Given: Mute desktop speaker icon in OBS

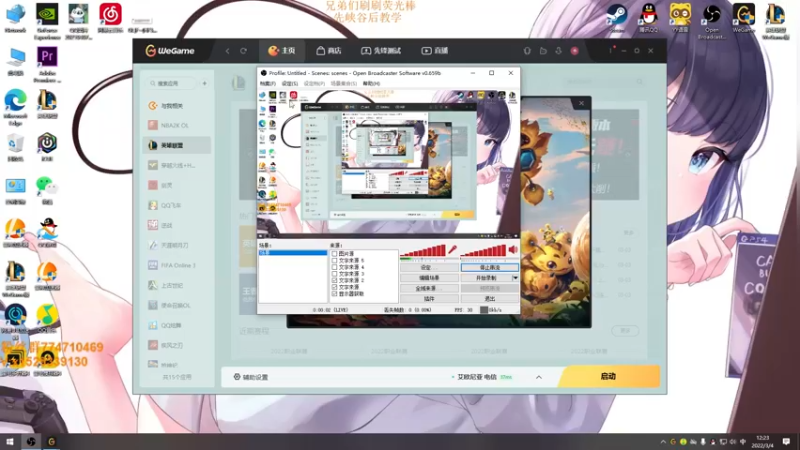Looking at the screenshot, I should 513,249.
